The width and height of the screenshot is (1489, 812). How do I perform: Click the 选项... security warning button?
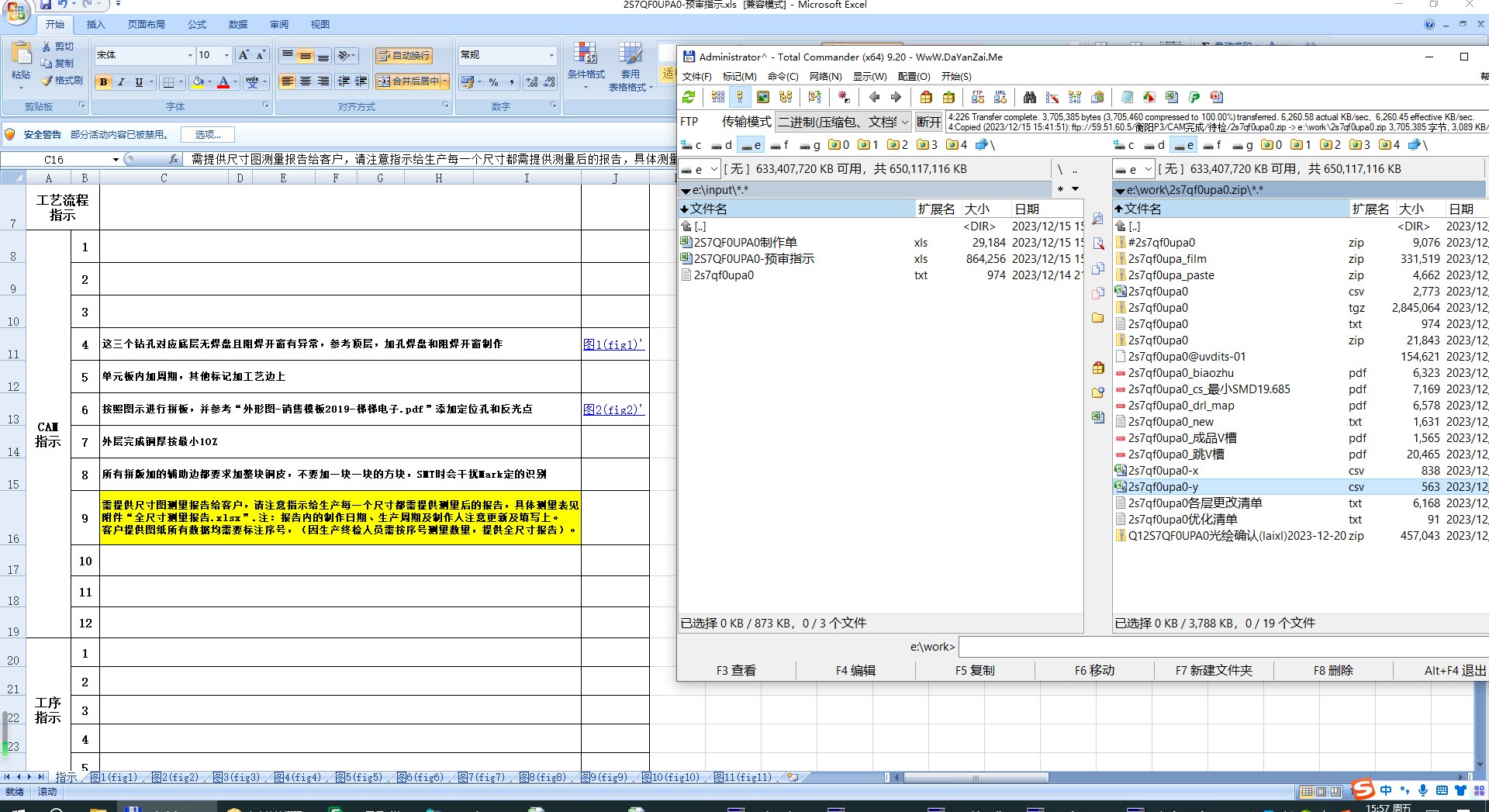point(208,135)
